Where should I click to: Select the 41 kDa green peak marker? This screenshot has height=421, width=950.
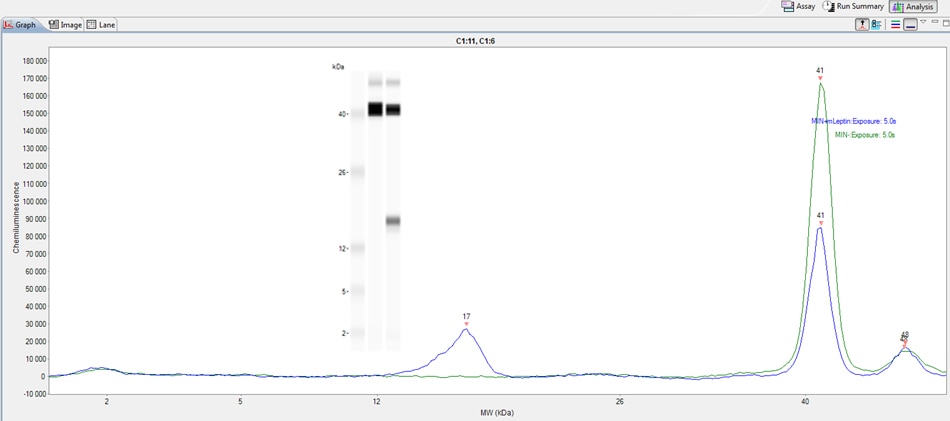coord(820,77)
